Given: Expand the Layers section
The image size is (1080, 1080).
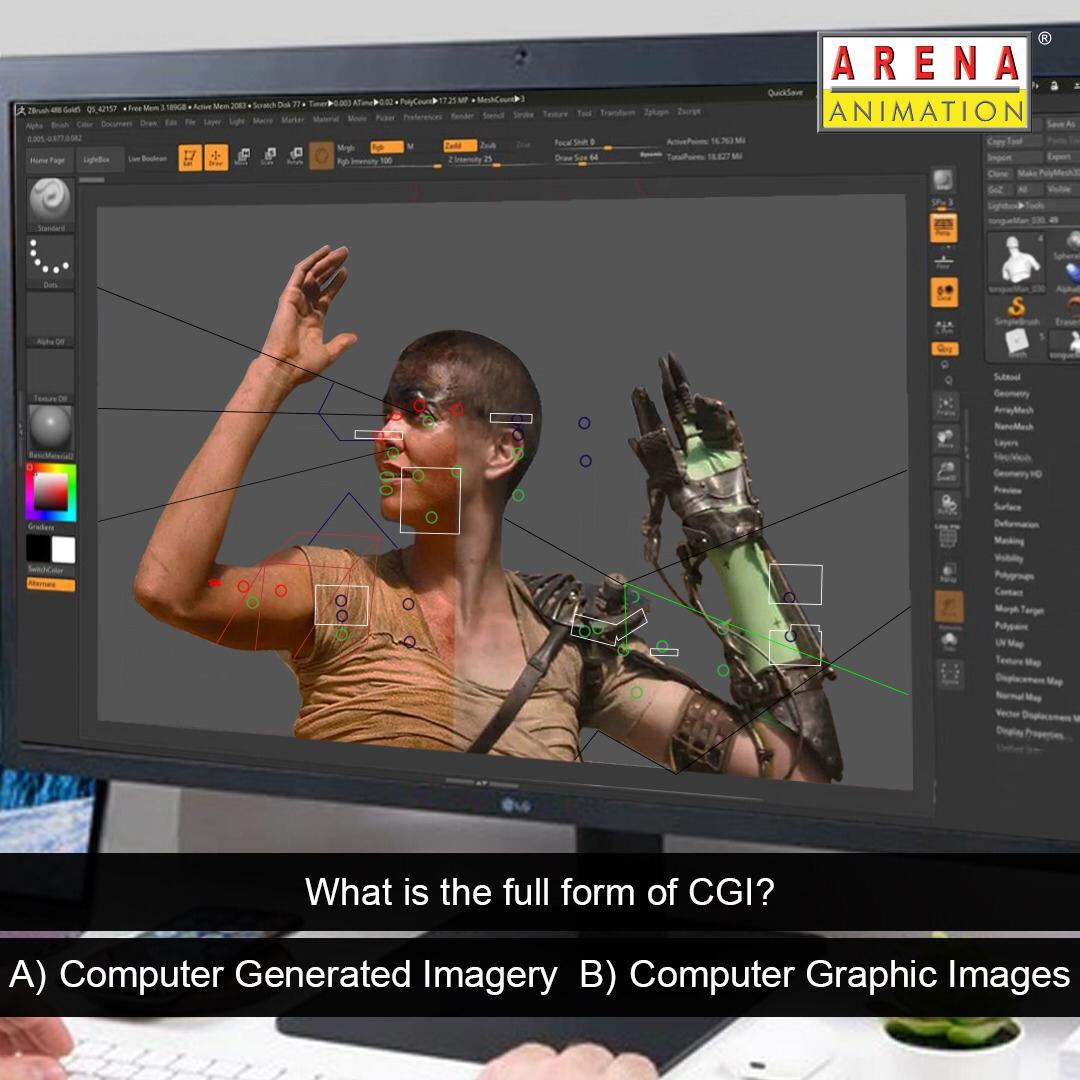Looking at the screenshot, I should (x=1006, y=442).
